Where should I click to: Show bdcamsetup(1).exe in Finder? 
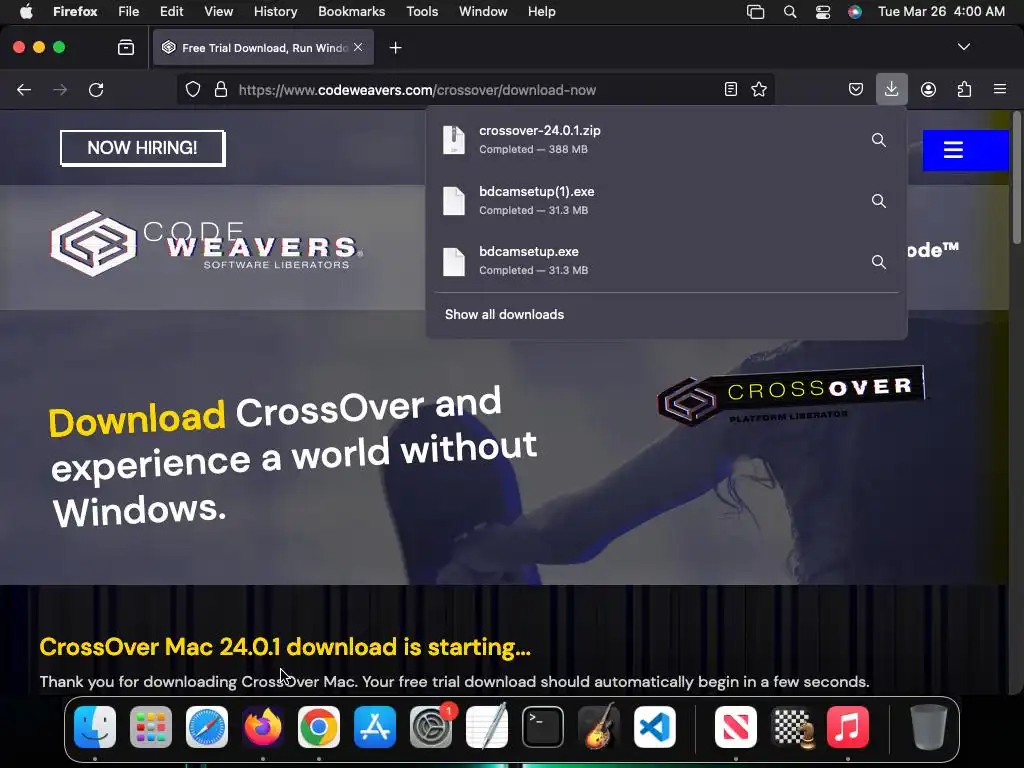pos(879,200)
